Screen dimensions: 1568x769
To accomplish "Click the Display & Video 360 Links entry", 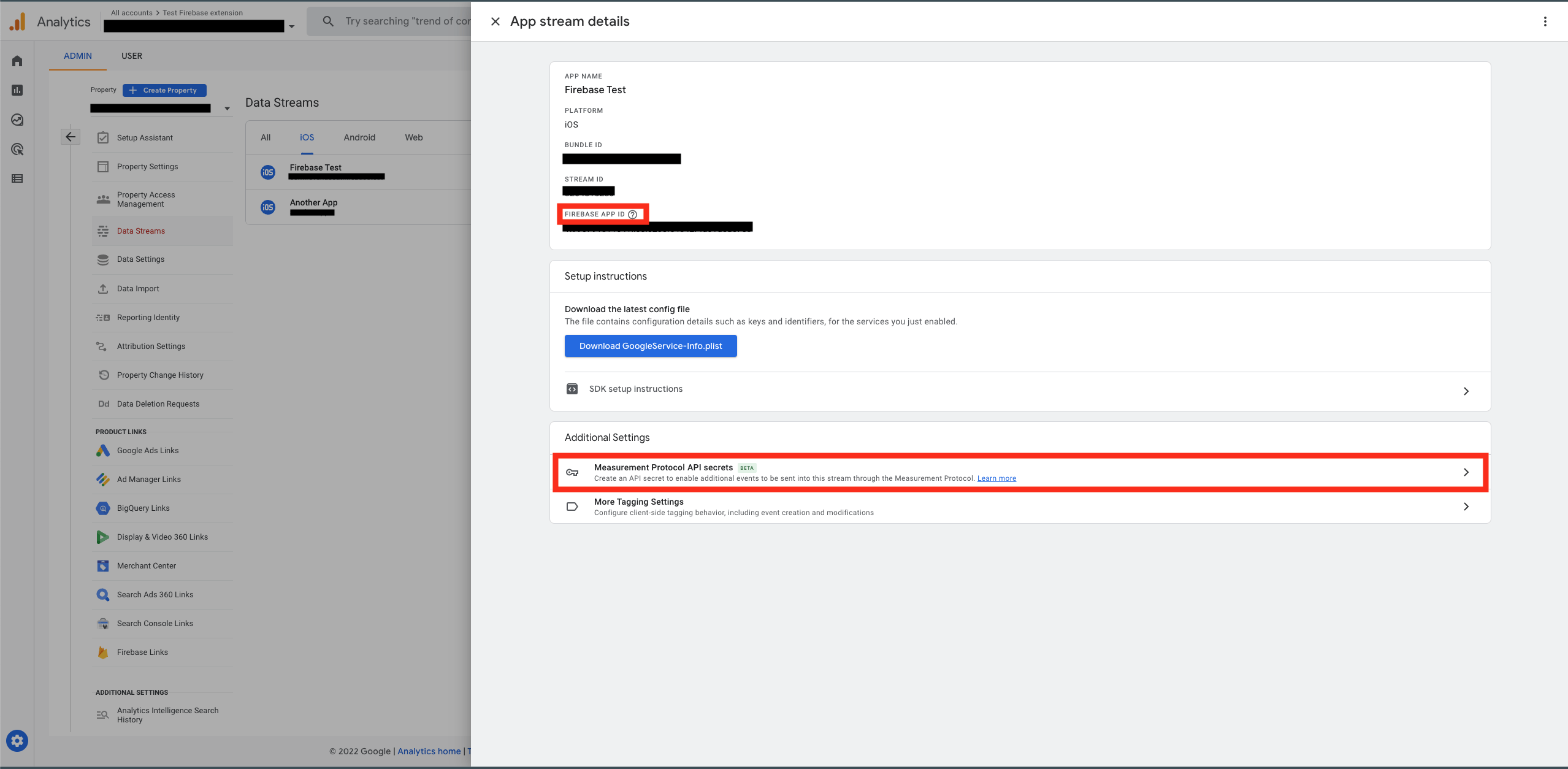I will point(162,537).
